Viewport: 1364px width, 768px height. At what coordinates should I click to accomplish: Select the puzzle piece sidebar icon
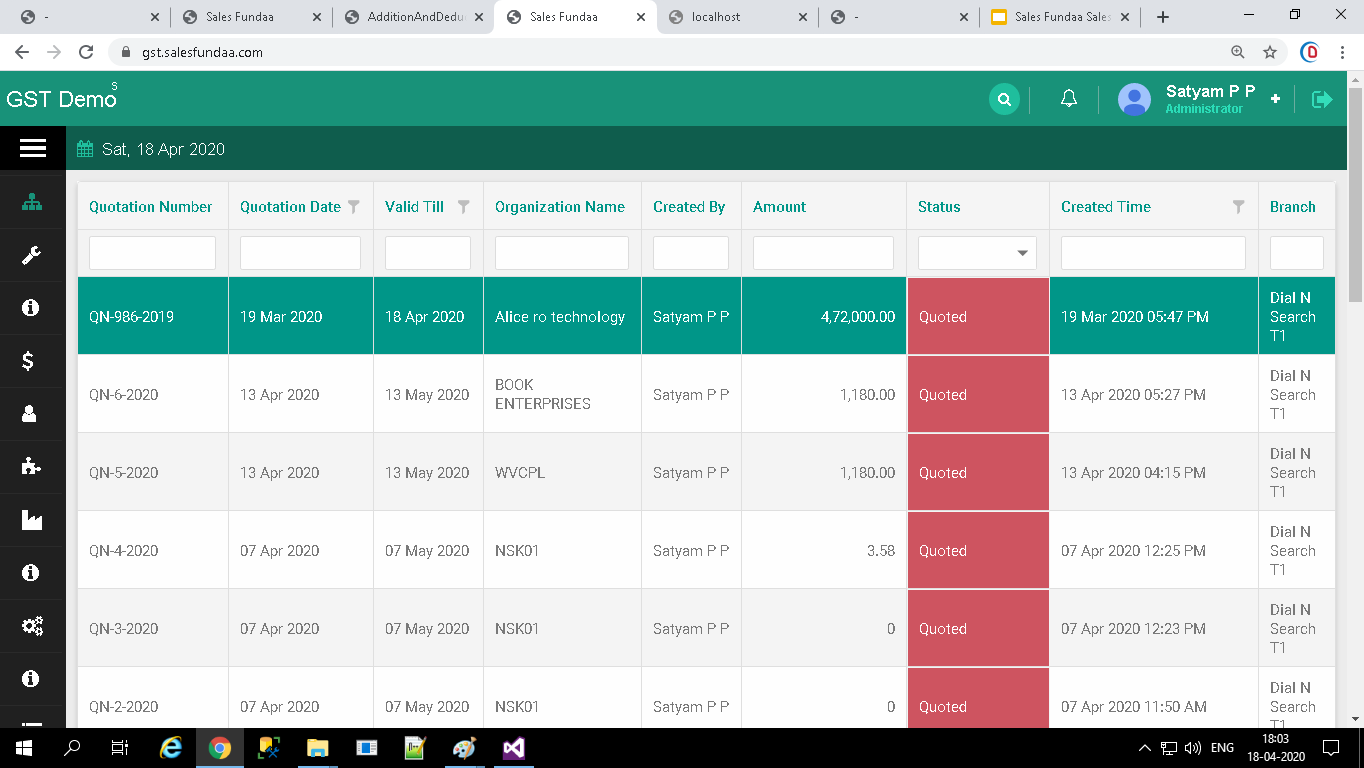(x=32, y=466)
